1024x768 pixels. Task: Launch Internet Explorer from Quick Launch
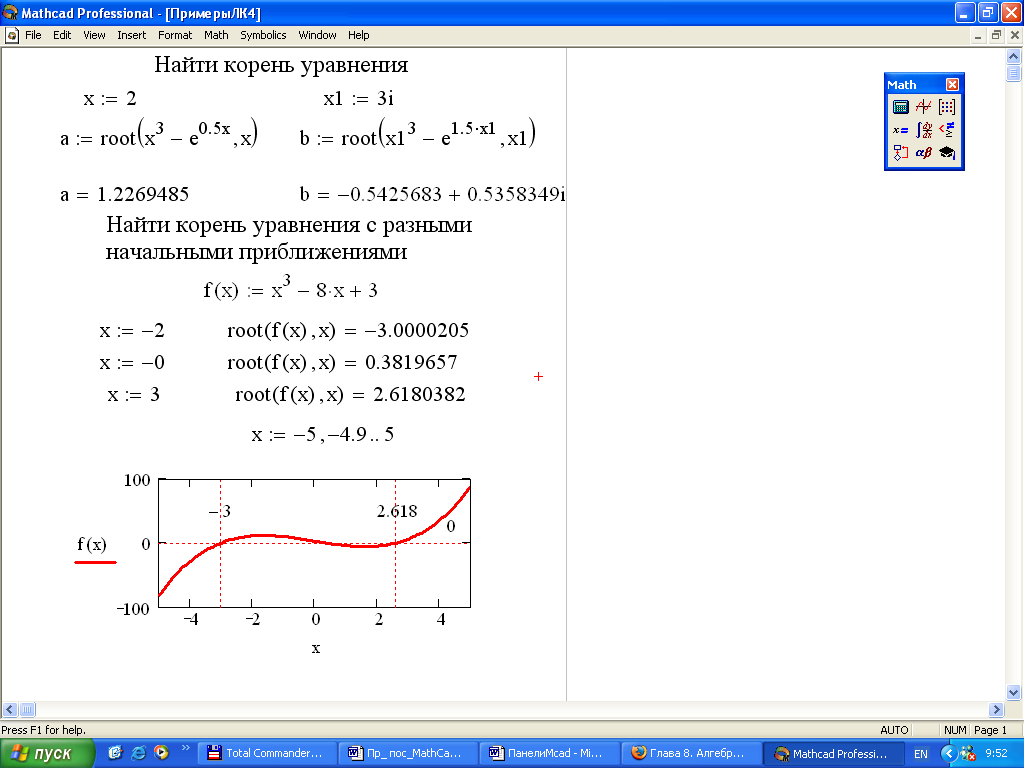(x=138, y=753)
